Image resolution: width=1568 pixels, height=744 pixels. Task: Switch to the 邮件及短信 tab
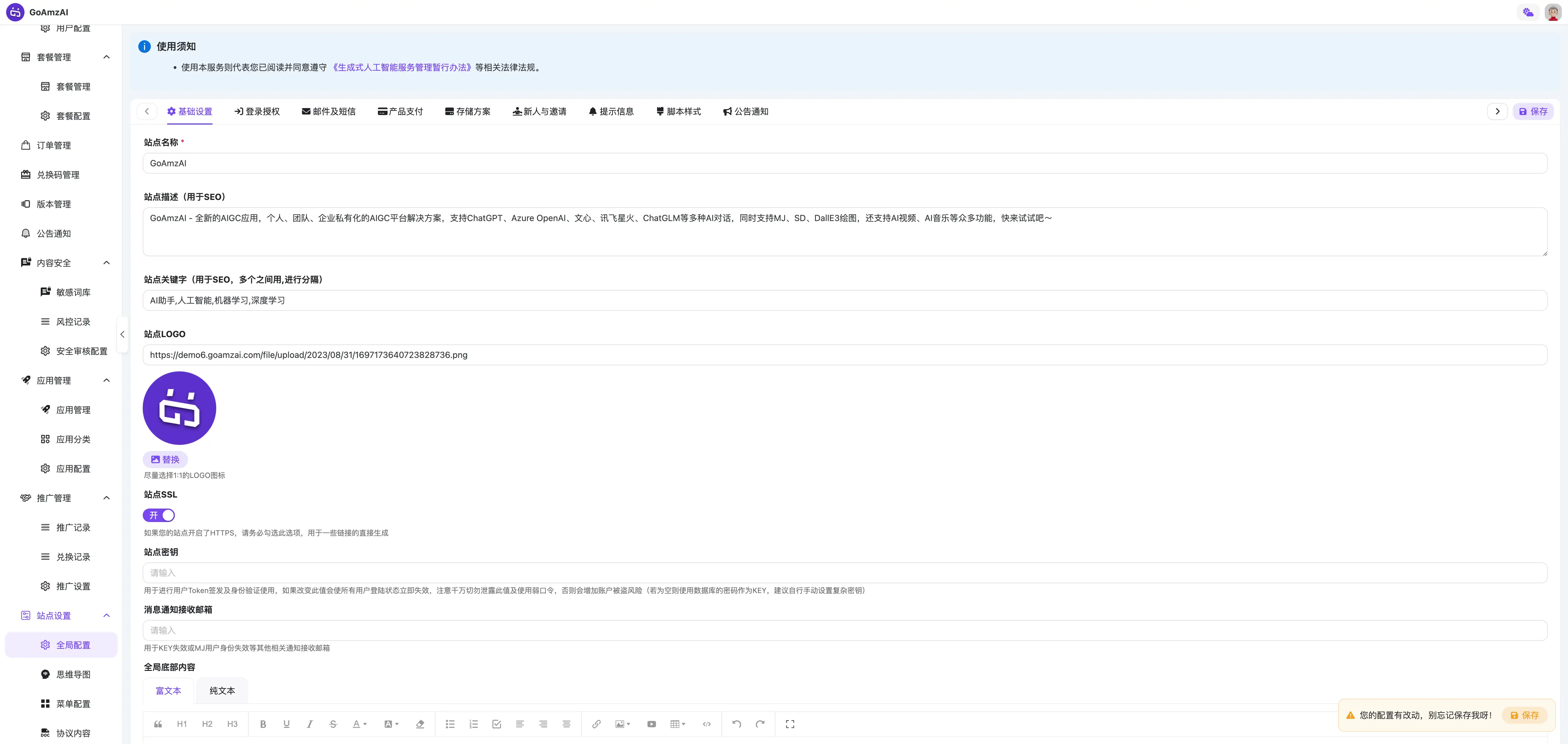point(329,111)
